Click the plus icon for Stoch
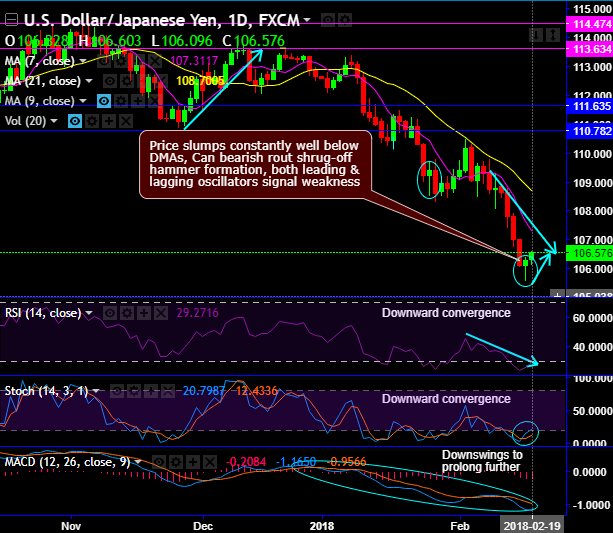The height and width of the screenshot is (533, 613). [151, 391]
